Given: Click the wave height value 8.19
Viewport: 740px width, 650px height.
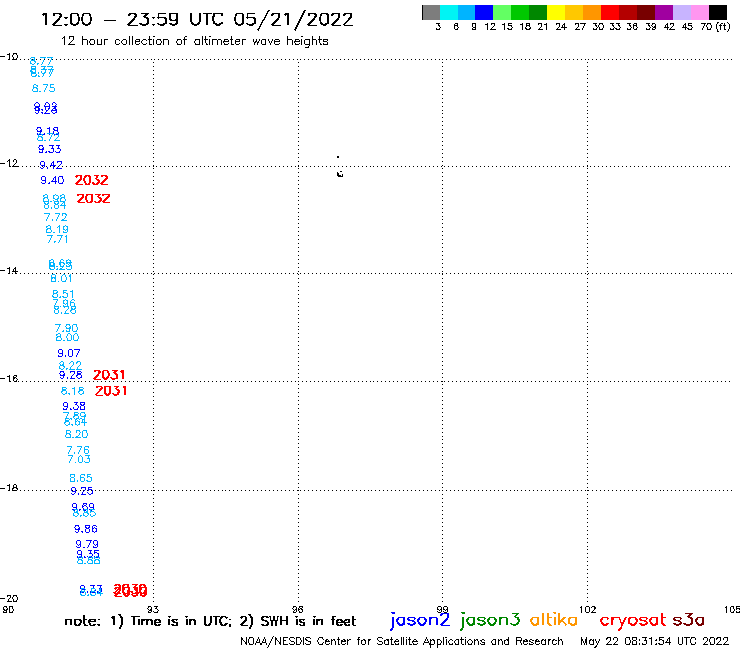Looking at the screenshot, I should tap(57, 229).
